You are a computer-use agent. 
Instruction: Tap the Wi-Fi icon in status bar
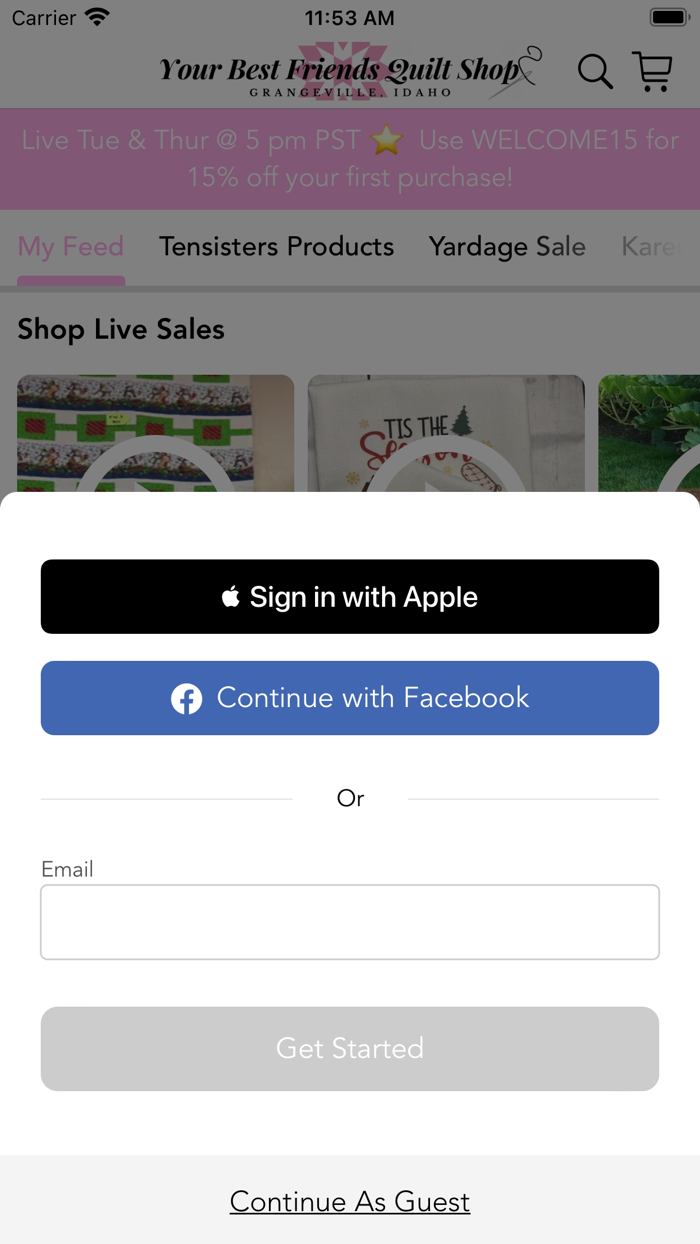(97, 17)
